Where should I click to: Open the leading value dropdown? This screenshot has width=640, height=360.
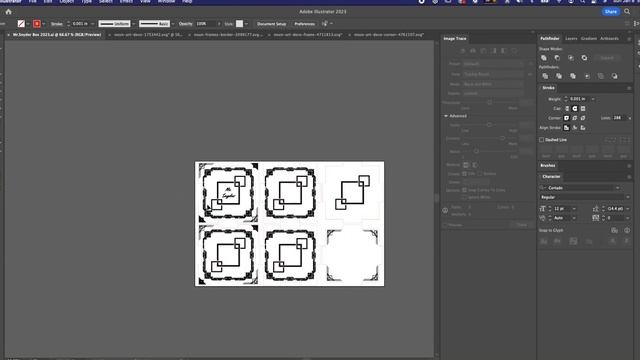(x=627, y=209)
